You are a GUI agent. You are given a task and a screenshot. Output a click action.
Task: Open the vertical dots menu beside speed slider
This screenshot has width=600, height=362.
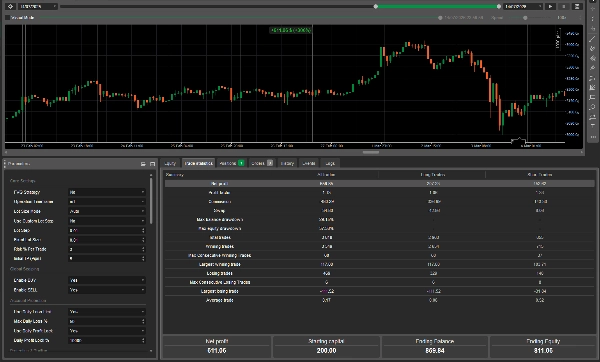(580, 18)
